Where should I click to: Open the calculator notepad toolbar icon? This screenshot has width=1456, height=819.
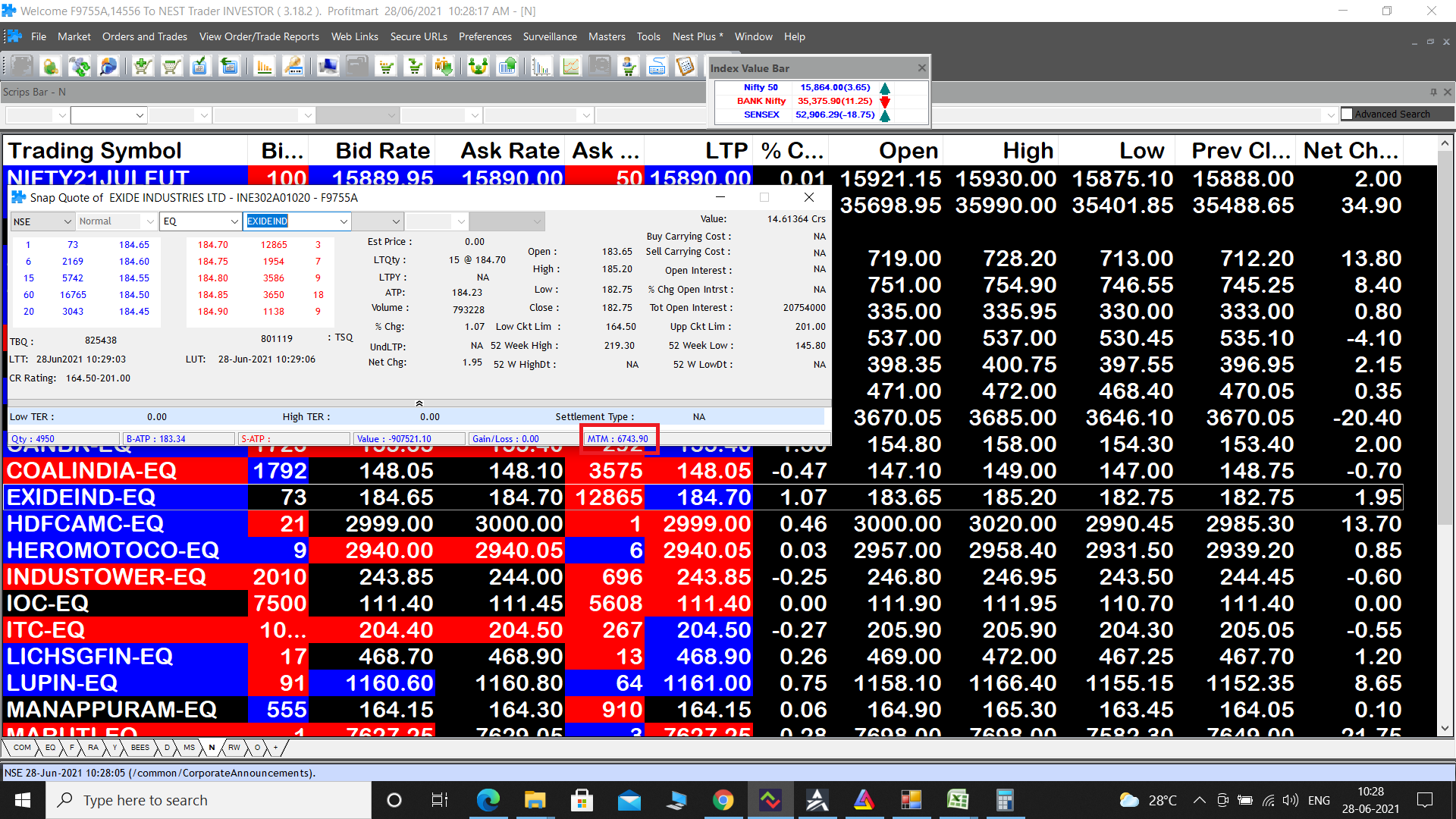tap(686, 67)
